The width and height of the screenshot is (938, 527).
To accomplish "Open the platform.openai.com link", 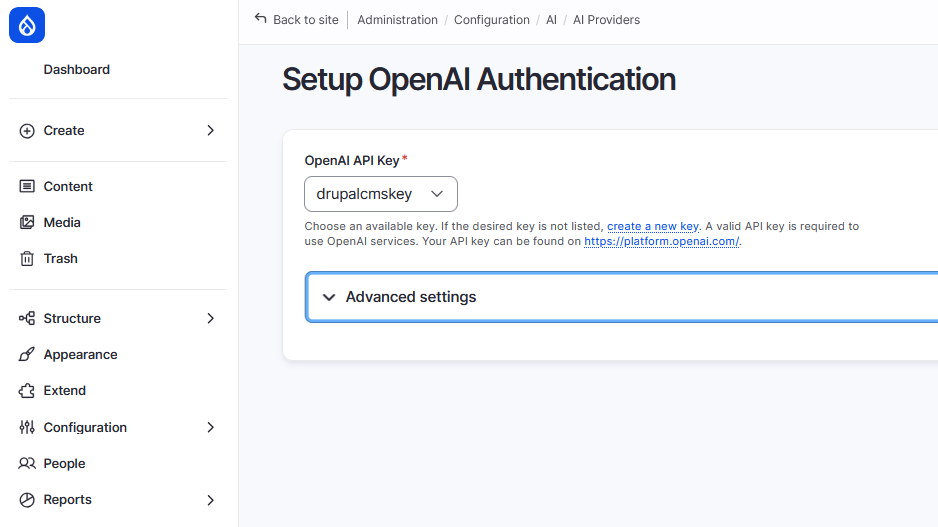I will click(x=662, y=241).
